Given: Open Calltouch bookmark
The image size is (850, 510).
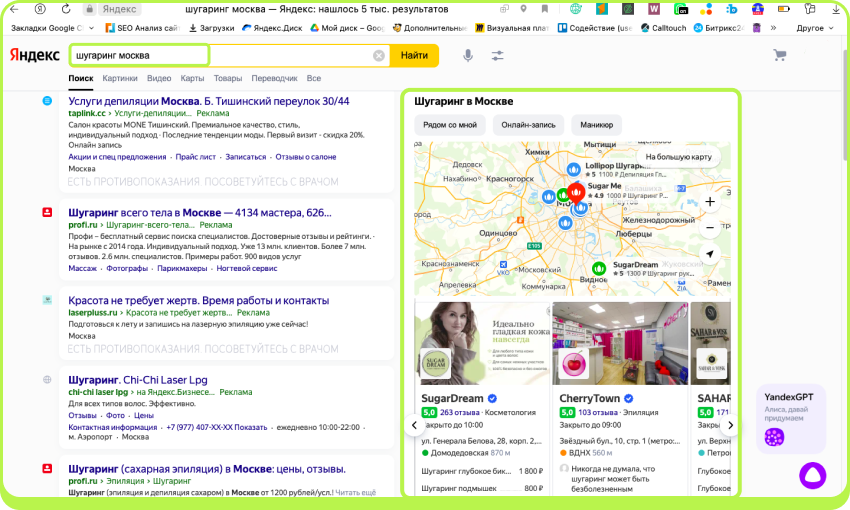Looking at the screenshot, I should coord(664,28).
